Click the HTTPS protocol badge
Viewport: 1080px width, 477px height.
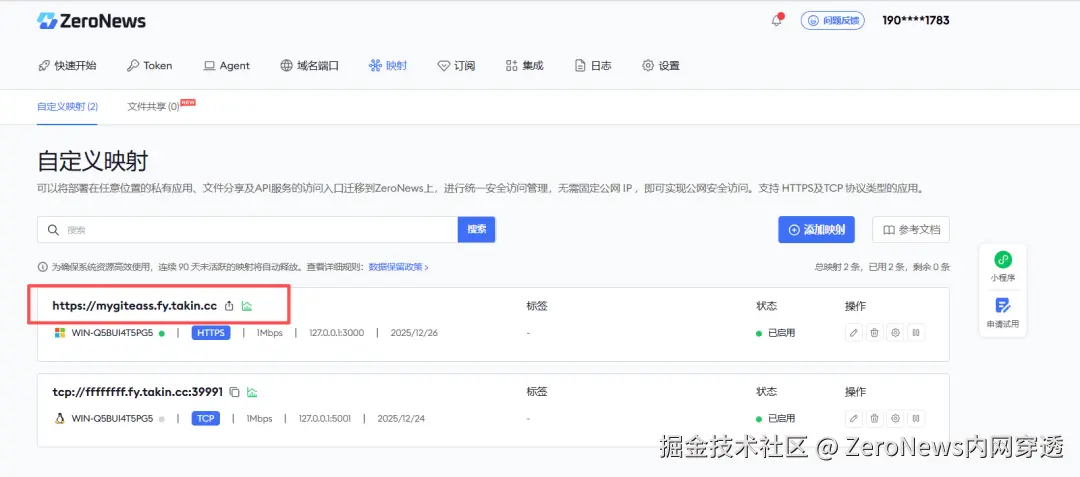211,333
